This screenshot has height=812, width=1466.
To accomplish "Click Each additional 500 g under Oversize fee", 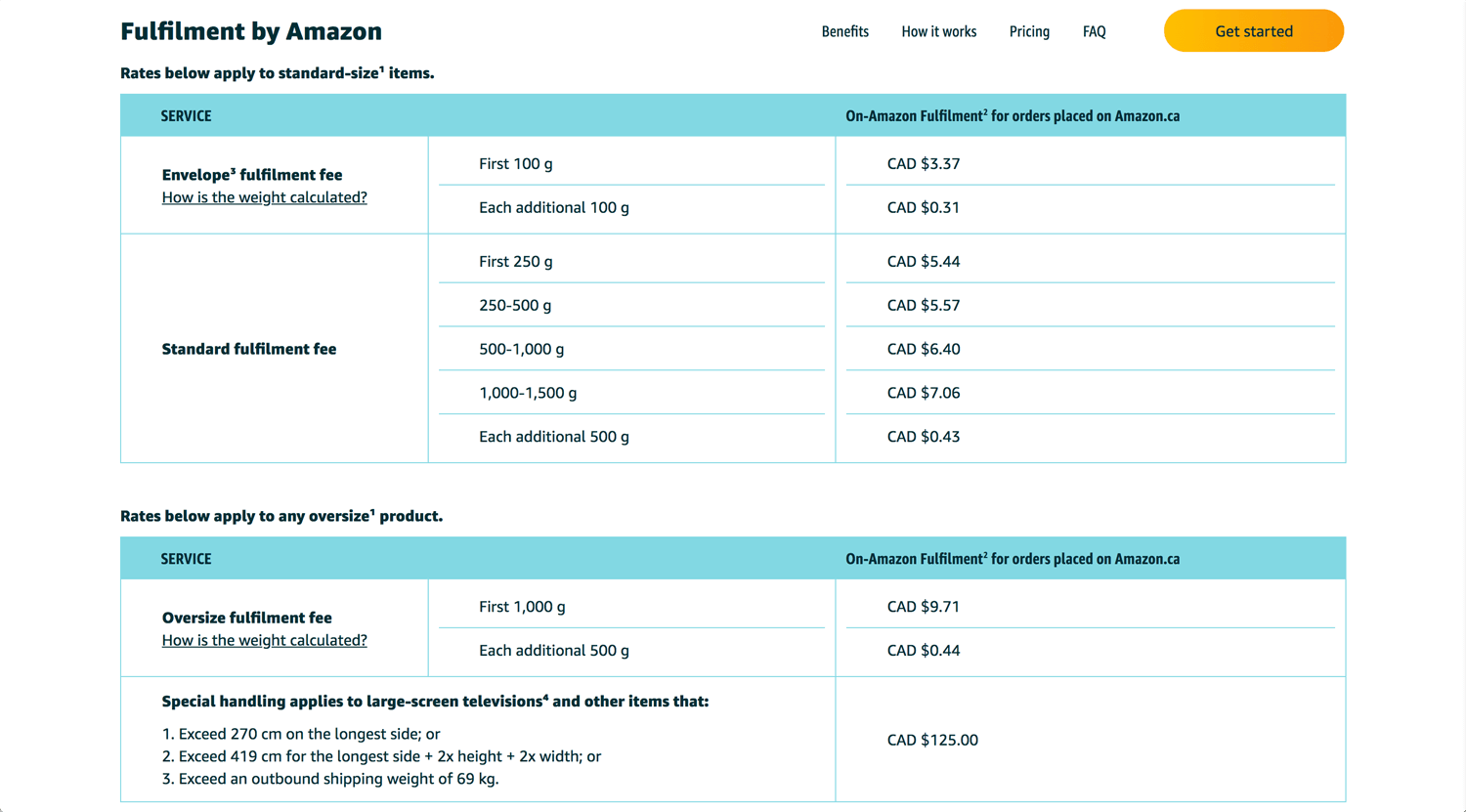I will pos(554,651).
